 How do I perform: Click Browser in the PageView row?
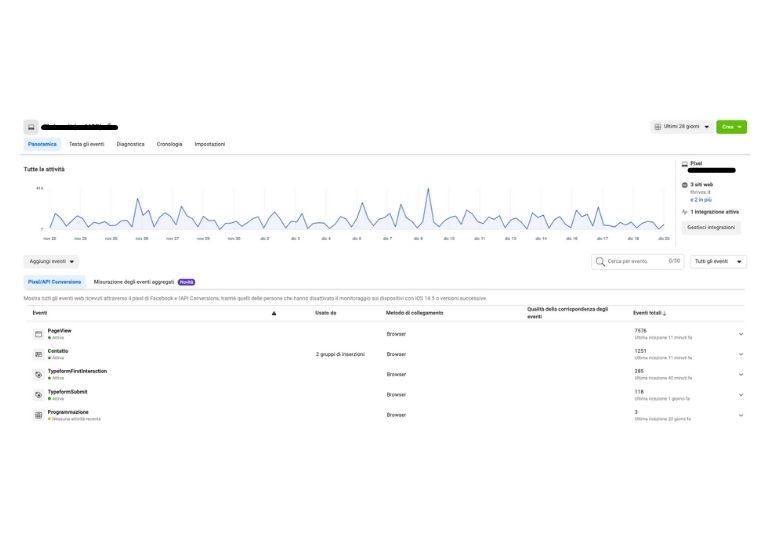[x=396, y=334]
